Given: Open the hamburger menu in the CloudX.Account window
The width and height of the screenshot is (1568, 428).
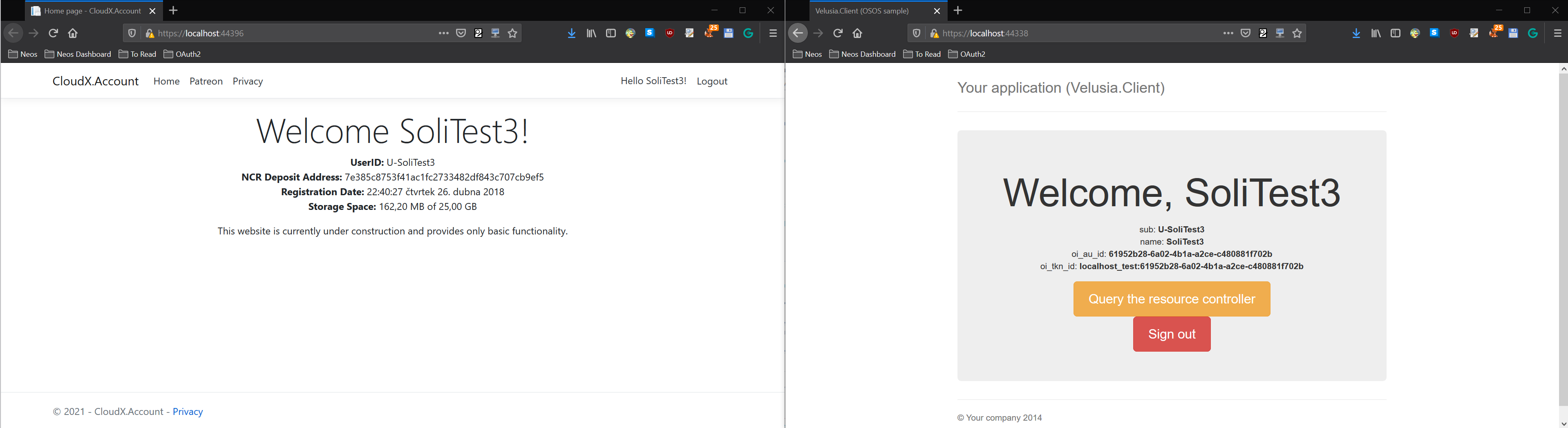Looking at the screenshot, I should coord(773,33).
